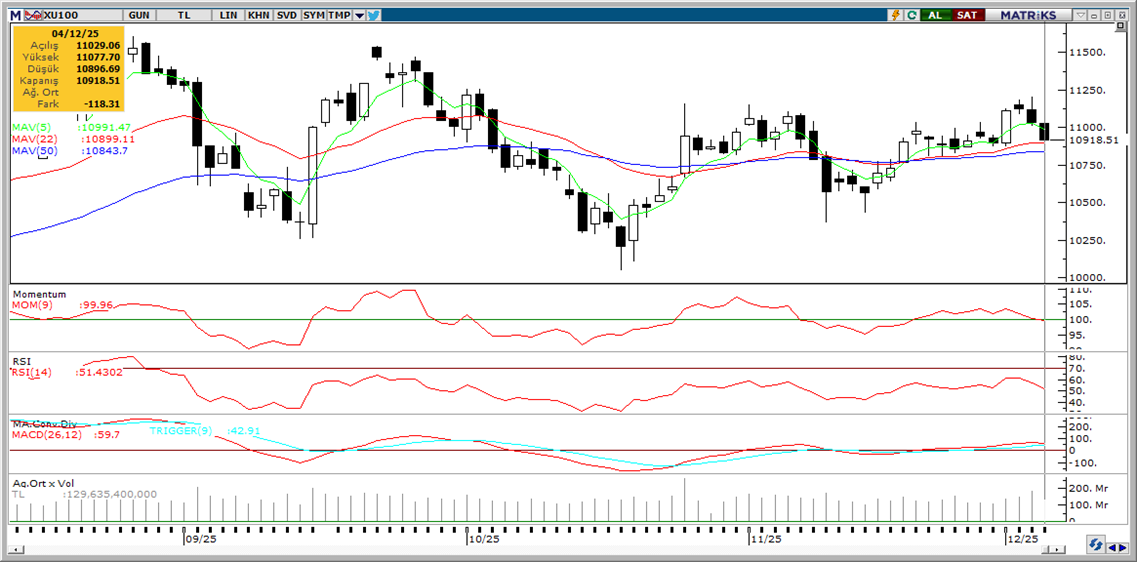Open the chart symbol icon beside XU100

tap(33, 15)
